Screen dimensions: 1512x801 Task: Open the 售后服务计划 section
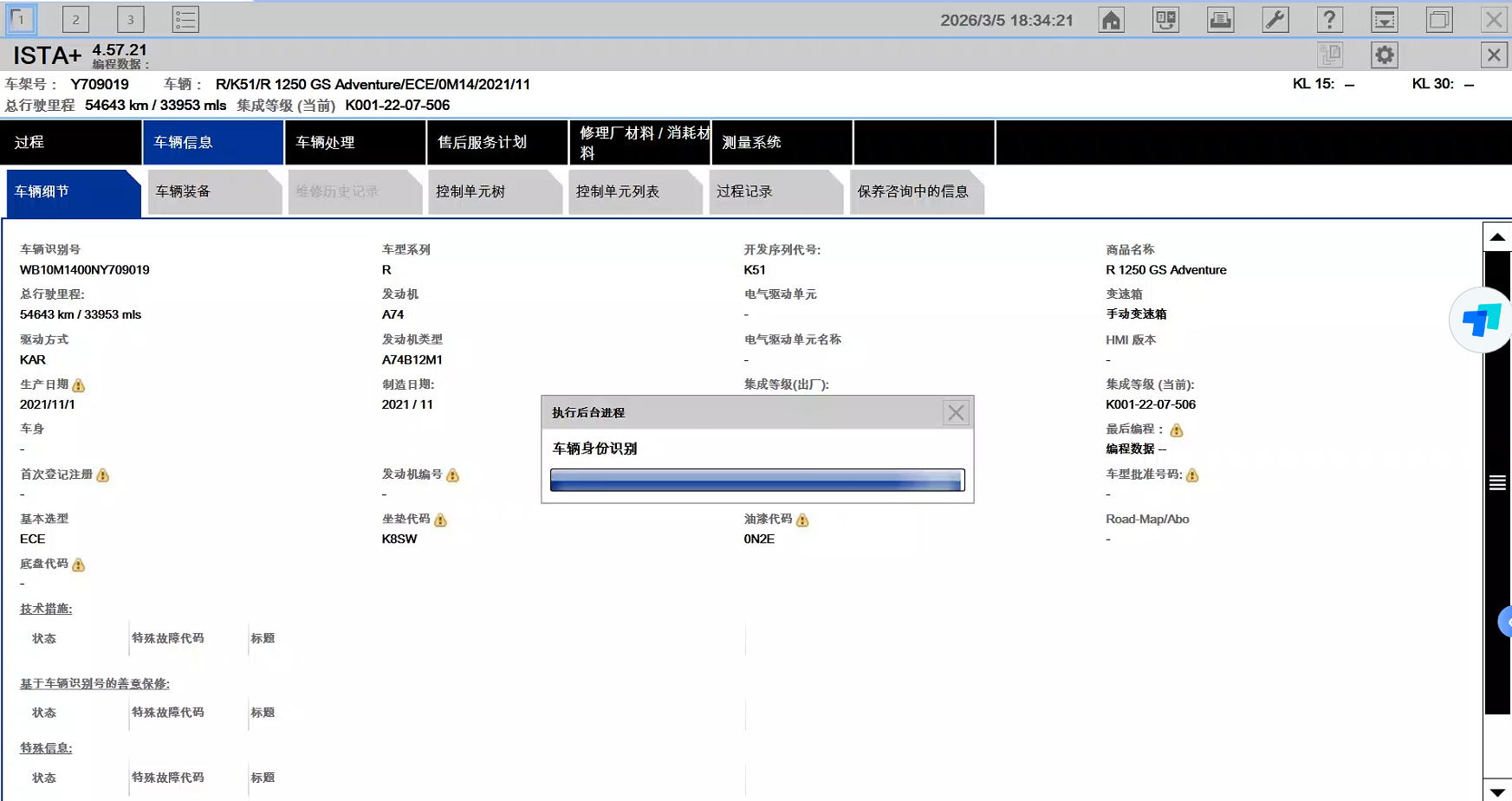point(496,142)
